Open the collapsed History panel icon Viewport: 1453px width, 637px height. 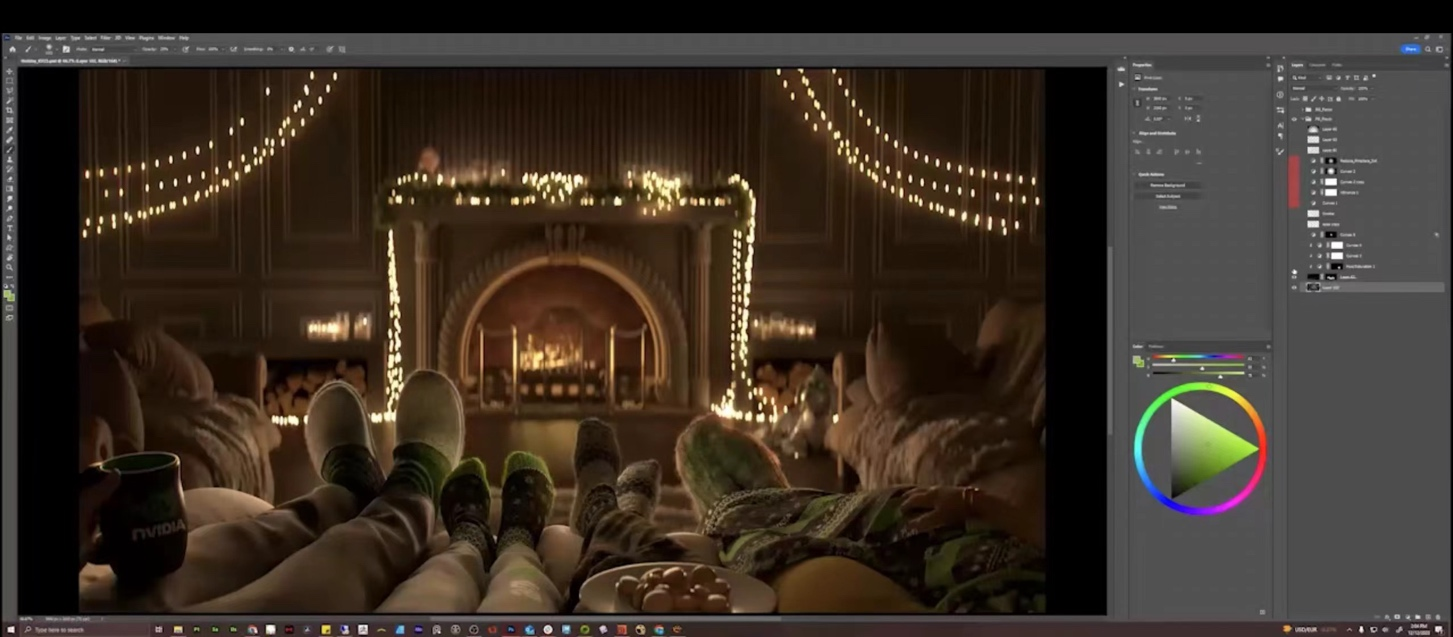click(x=1280, y=68)
